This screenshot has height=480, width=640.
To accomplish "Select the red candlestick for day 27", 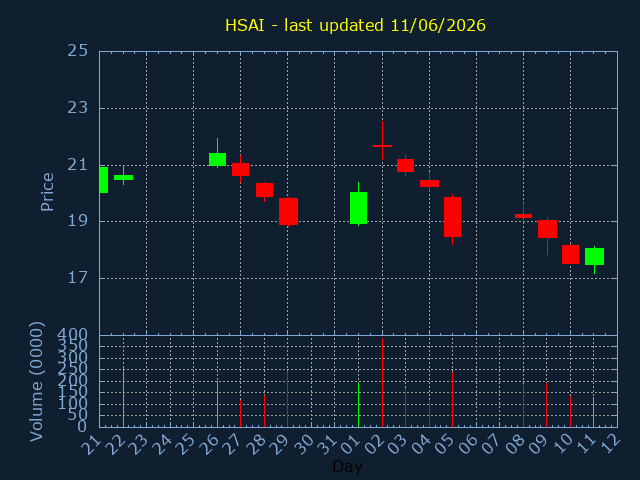I will click(240, 169).
